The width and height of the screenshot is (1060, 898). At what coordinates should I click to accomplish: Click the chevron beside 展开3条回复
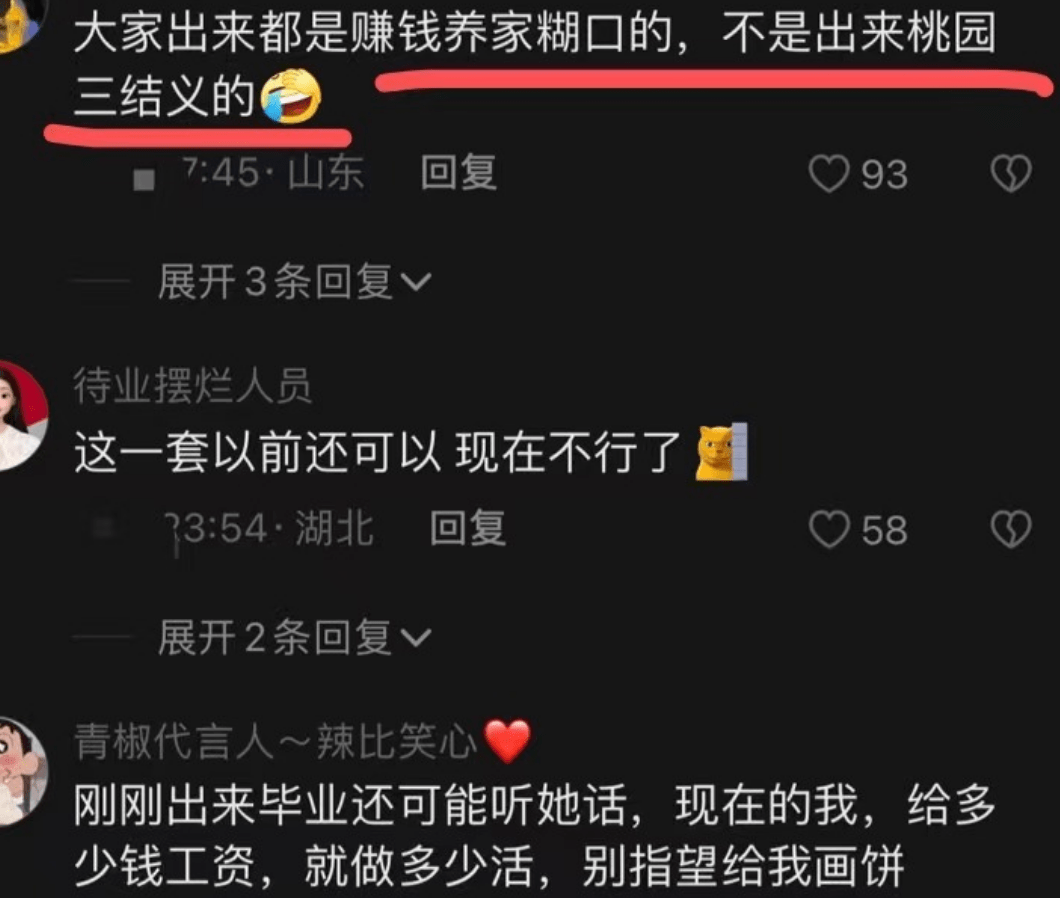[x=415, y=282]
